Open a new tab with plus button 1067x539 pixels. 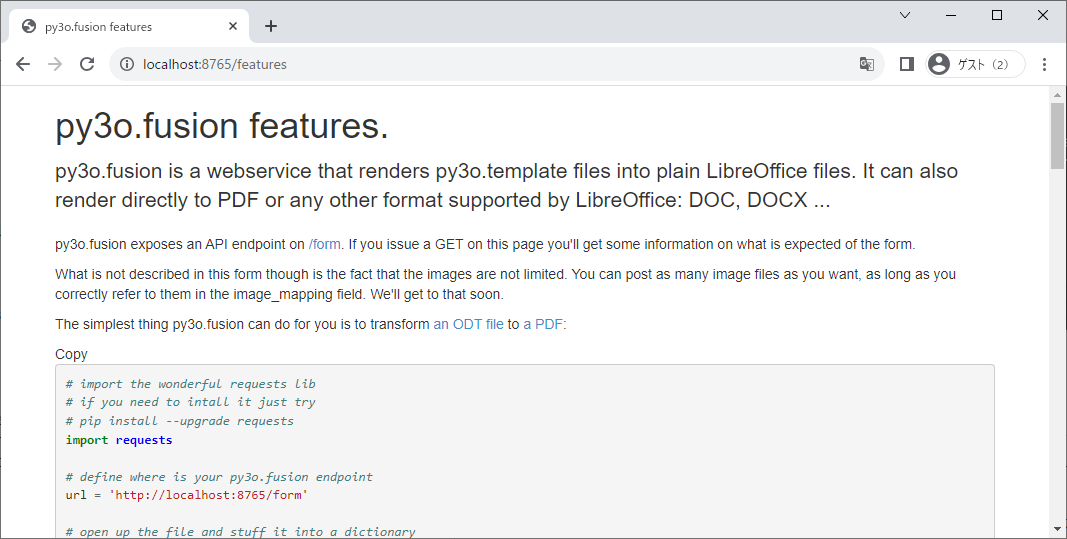tap(271, 26)
